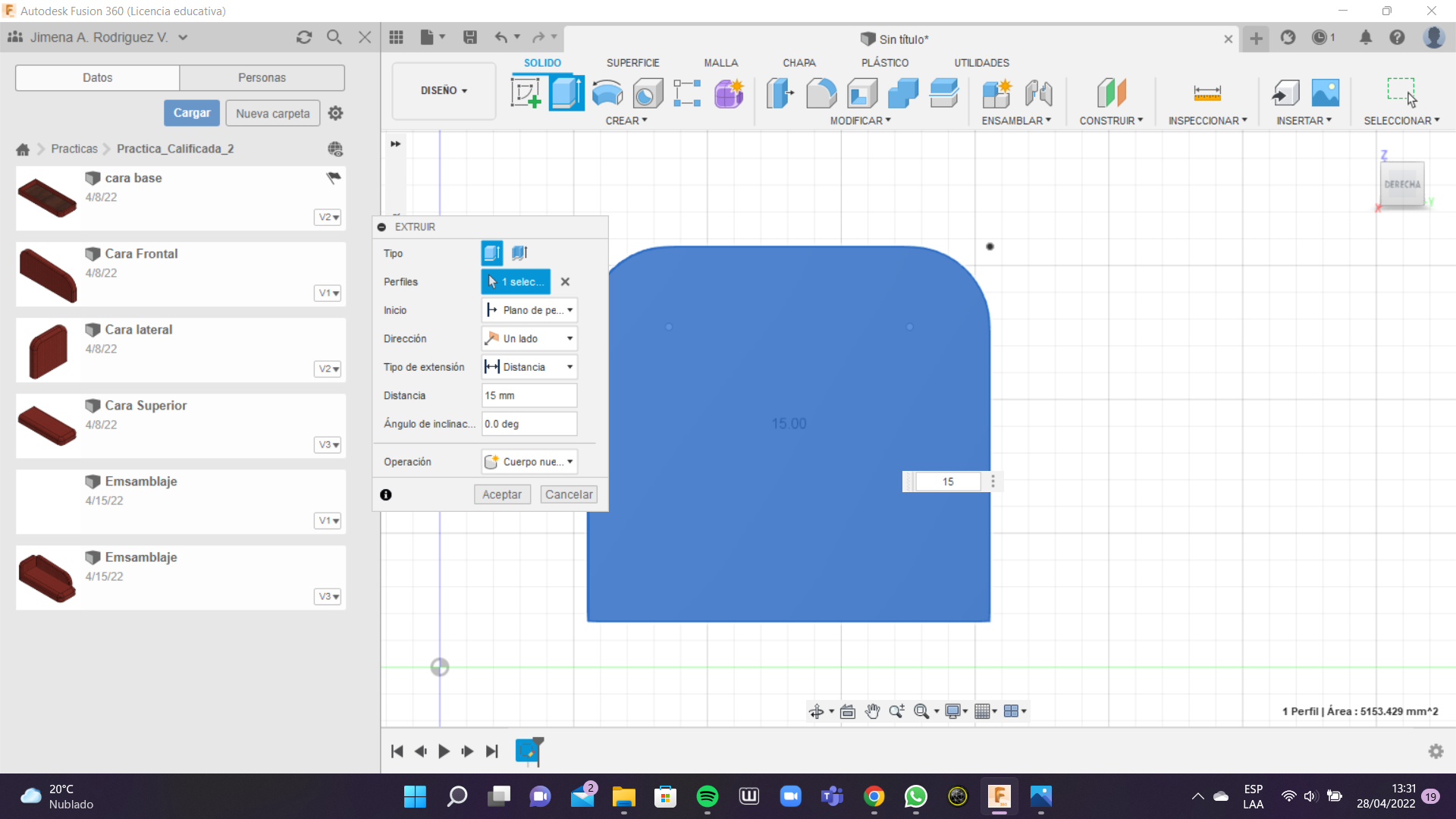
Task: Click the Hole tool icon
Action: (648, 93)
